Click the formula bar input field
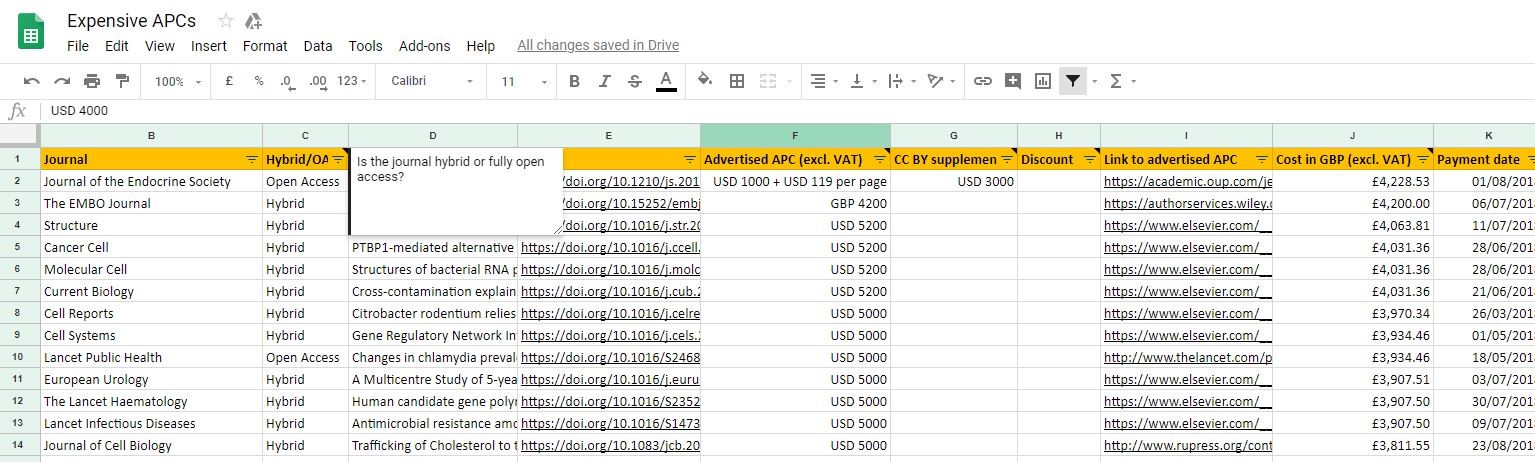 [x=700, y=110]
